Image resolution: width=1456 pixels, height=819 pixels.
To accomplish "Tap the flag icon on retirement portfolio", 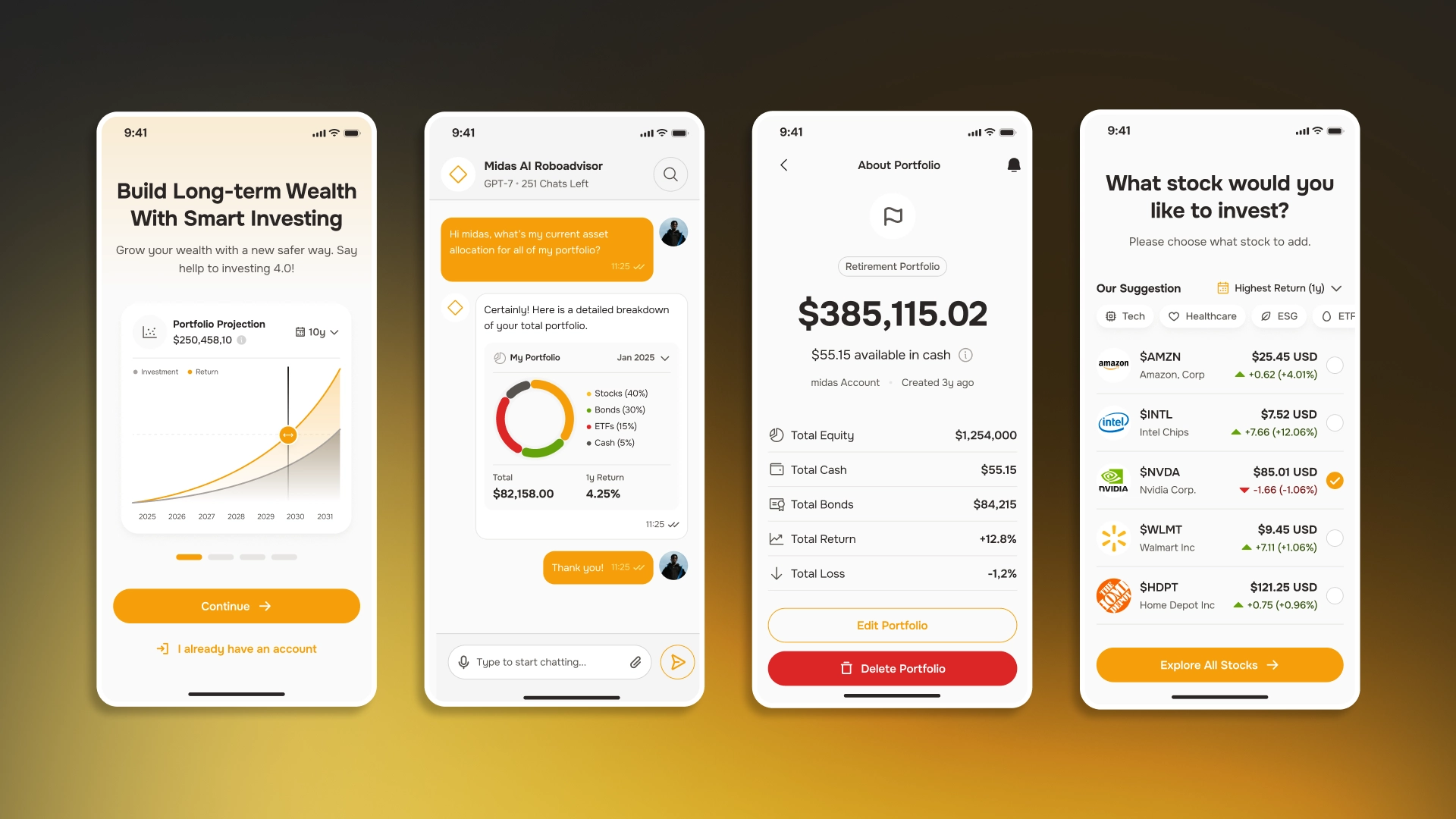I will click(x=892, y=216).
